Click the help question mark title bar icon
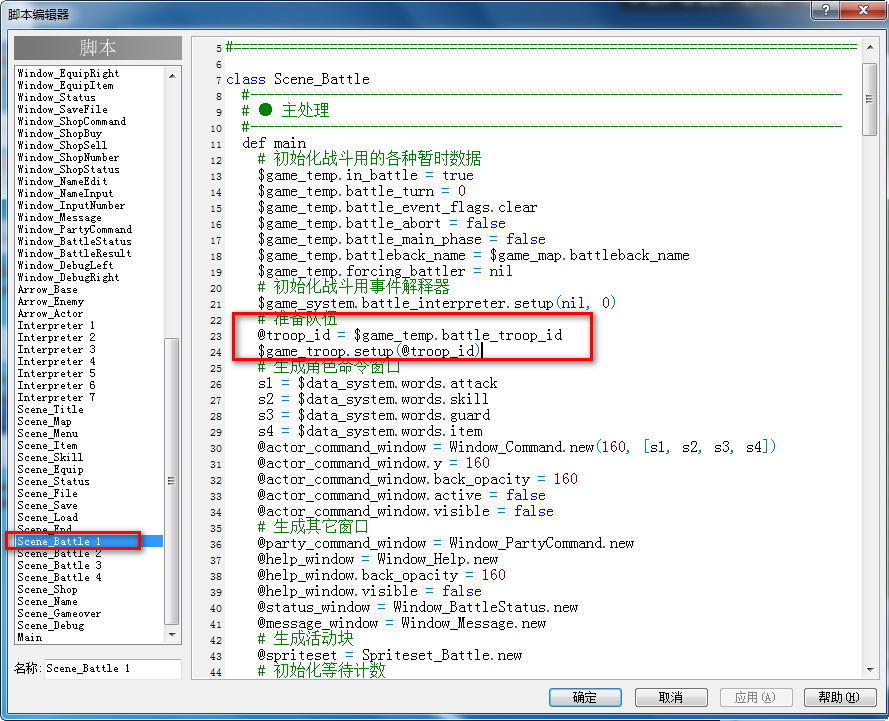This screenshot has height=721, width=889. coord(826,10)
